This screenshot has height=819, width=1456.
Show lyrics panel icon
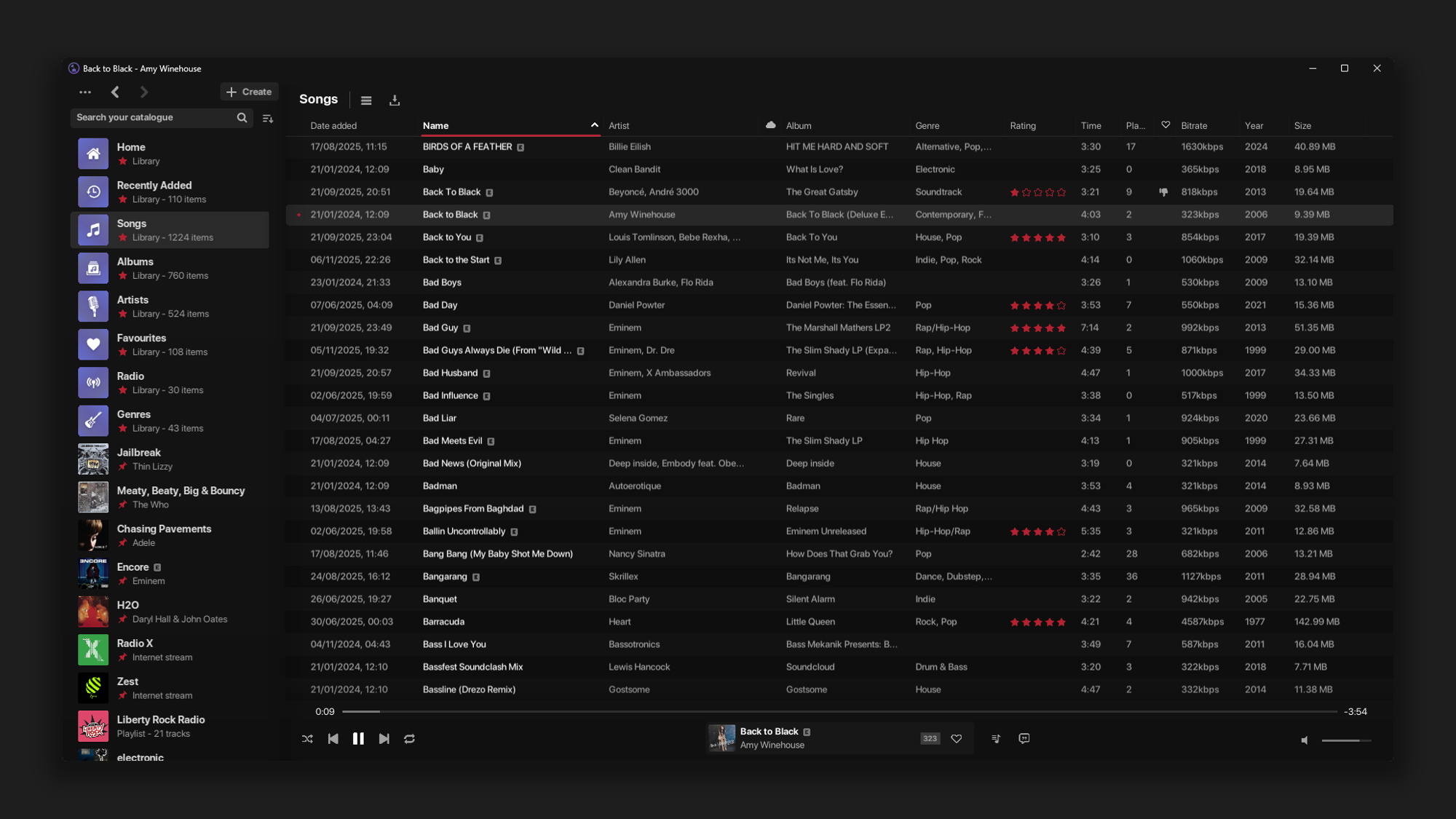pos(1024,738)
